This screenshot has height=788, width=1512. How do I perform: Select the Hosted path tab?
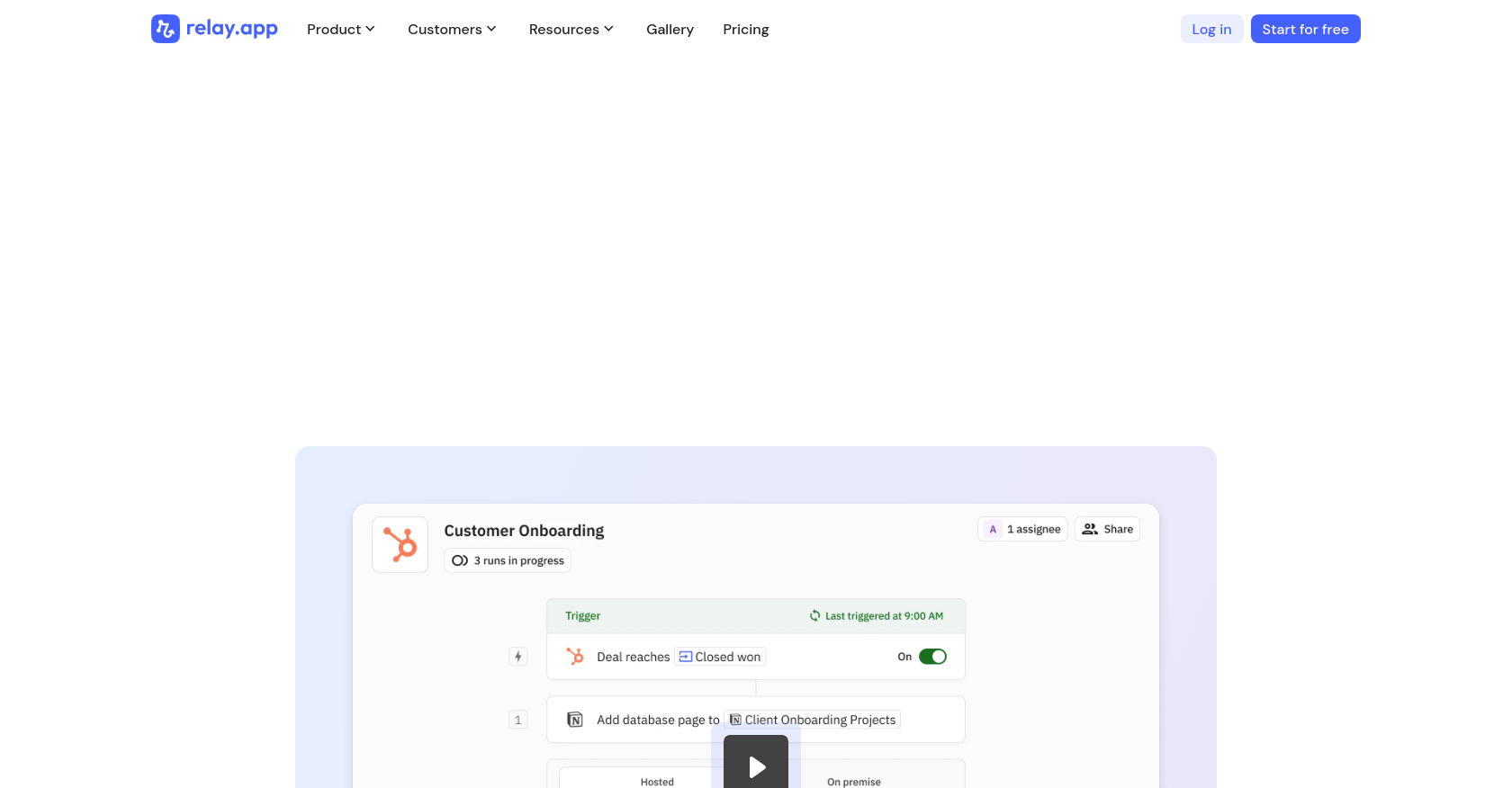point(657,781)
